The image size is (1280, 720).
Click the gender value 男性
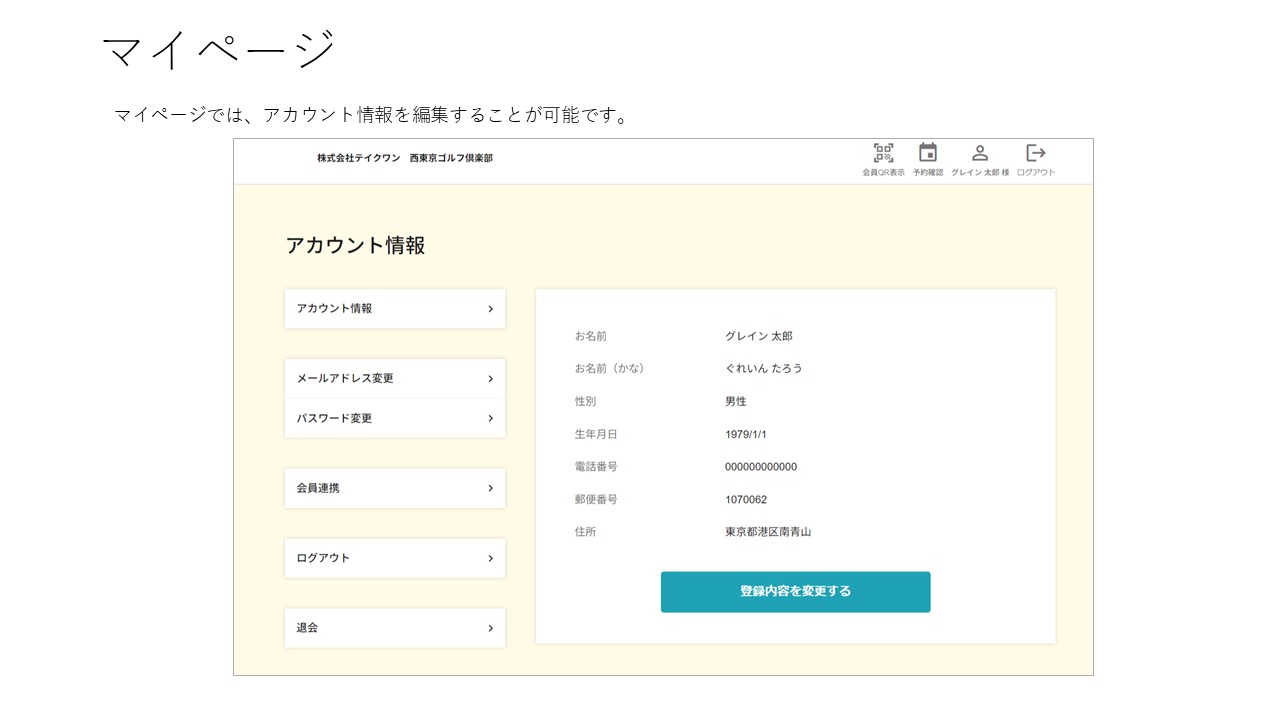click(736, 401)
